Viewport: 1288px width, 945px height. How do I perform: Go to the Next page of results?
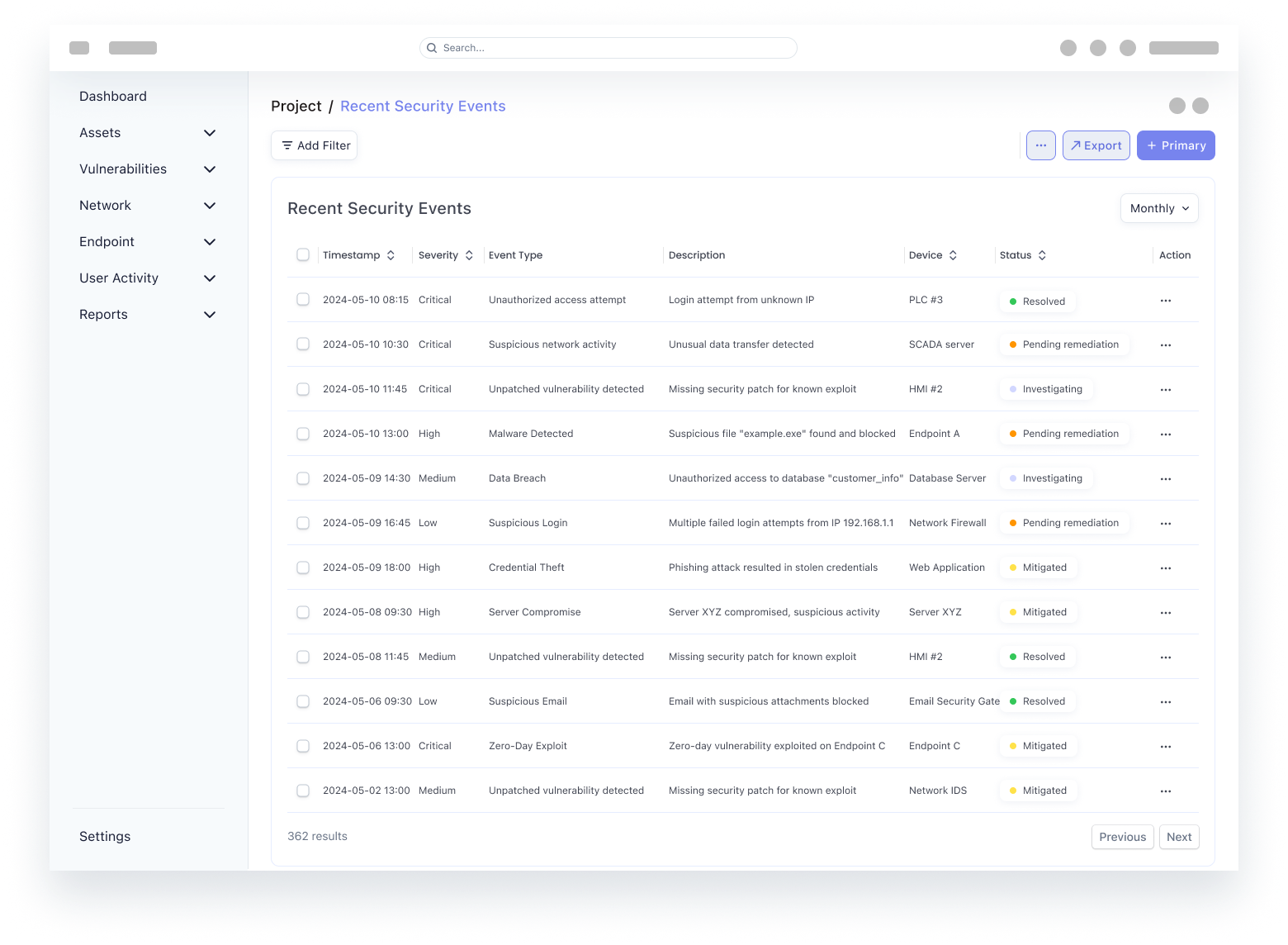(x=1179, y=837)
